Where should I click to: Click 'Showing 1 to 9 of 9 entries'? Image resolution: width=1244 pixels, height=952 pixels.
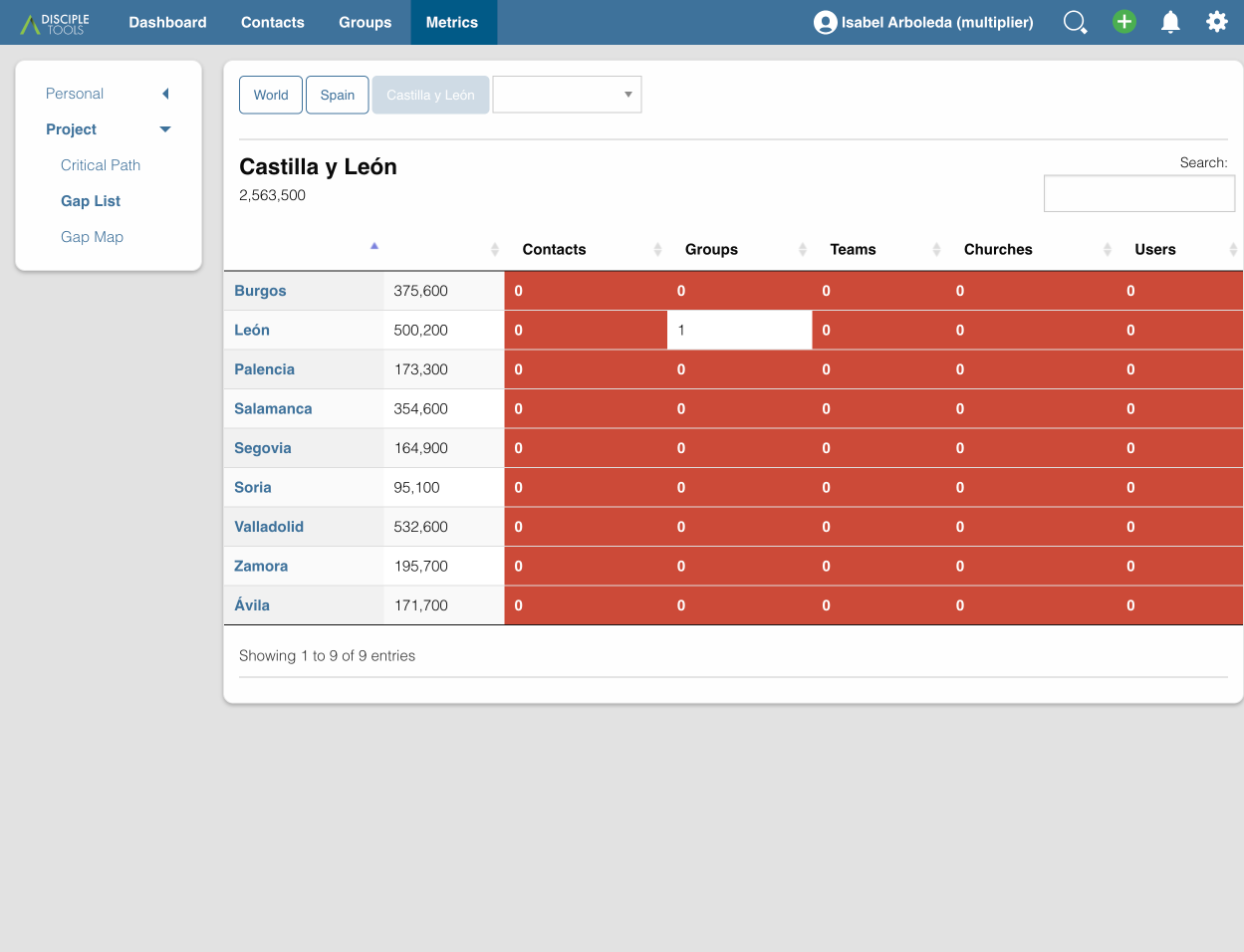(327, 655)
